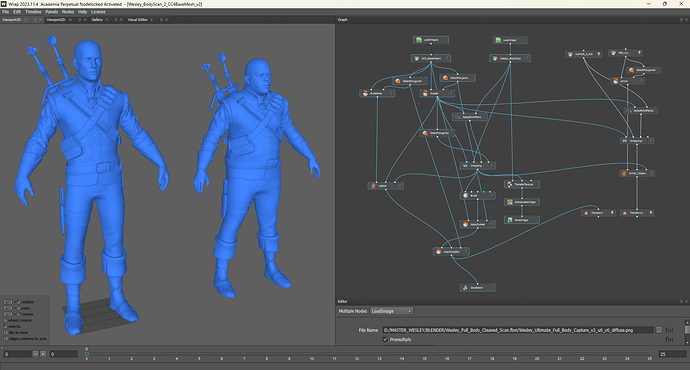Close the Graph panel

tap(686, 20)
